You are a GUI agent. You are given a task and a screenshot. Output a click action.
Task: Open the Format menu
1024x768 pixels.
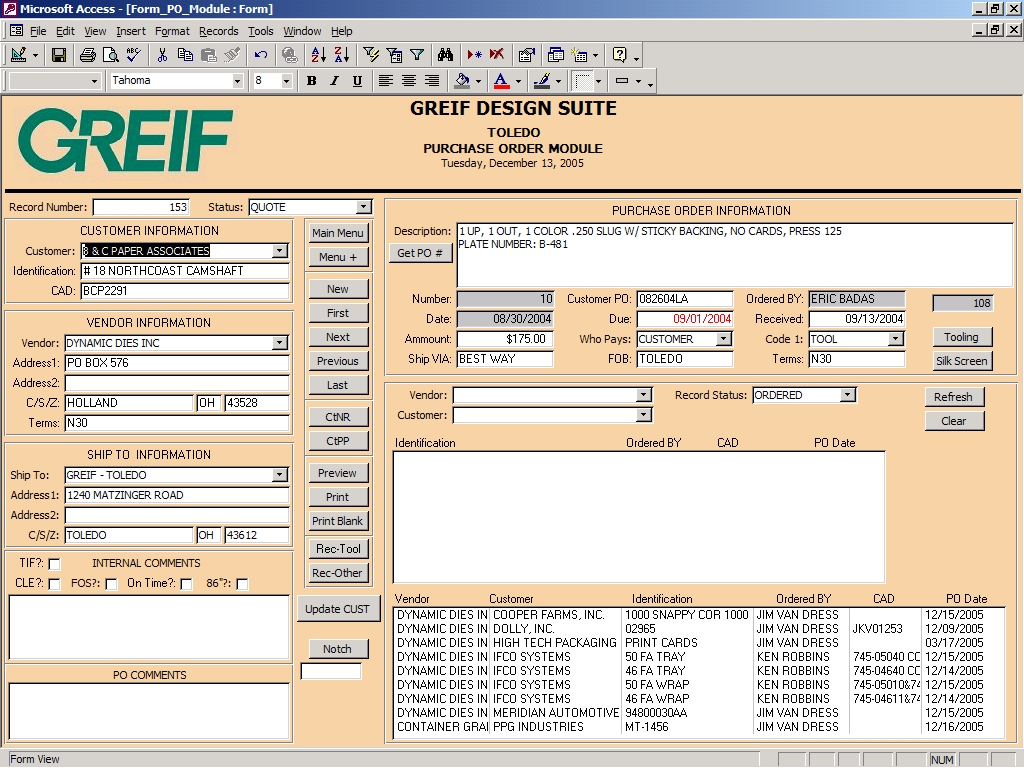click(x=172, y=31)
